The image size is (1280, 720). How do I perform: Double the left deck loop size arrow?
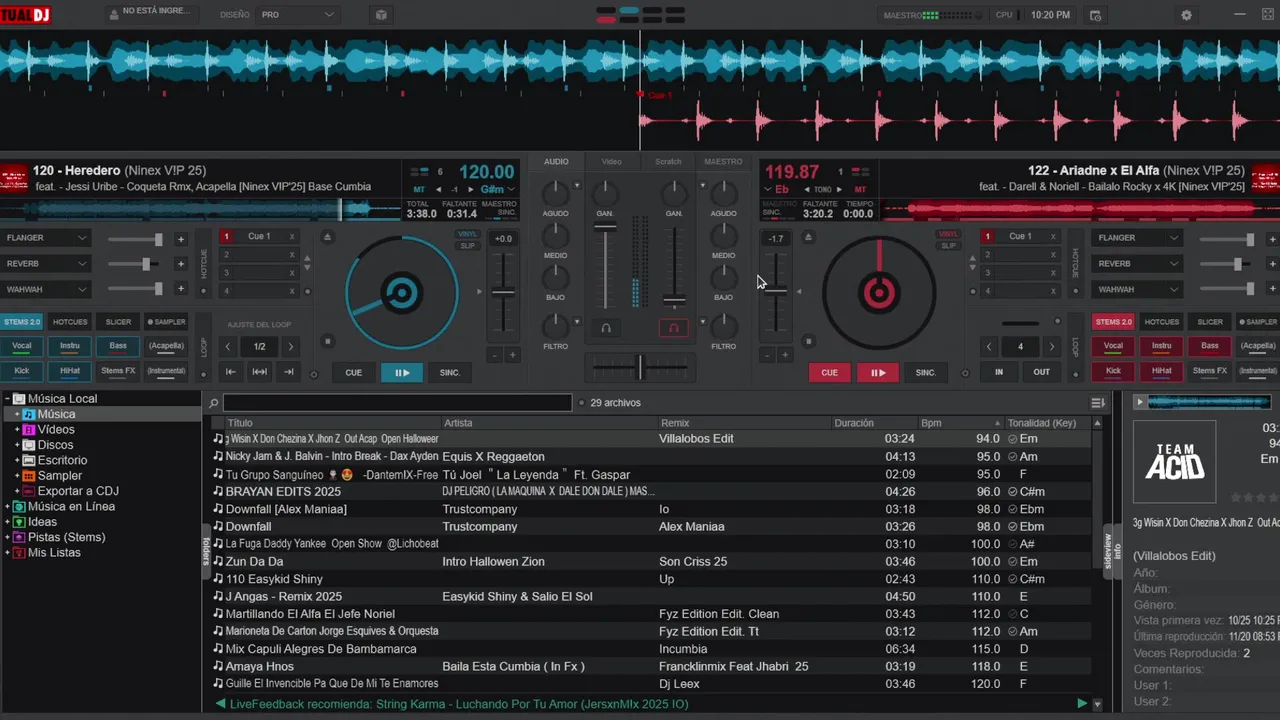[291, 347]
